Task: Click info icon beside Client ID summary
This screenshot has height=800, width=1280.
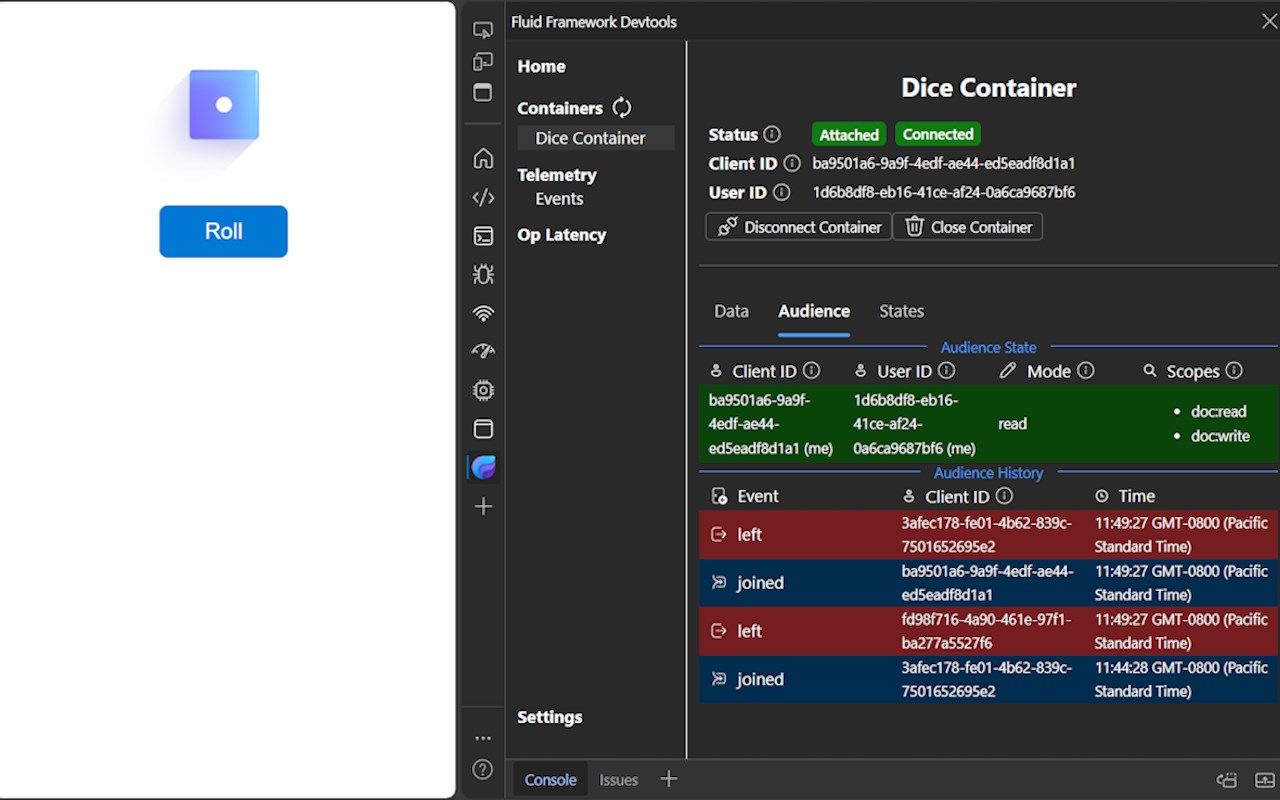Action: pyautogui.click(x=792, y=163)
